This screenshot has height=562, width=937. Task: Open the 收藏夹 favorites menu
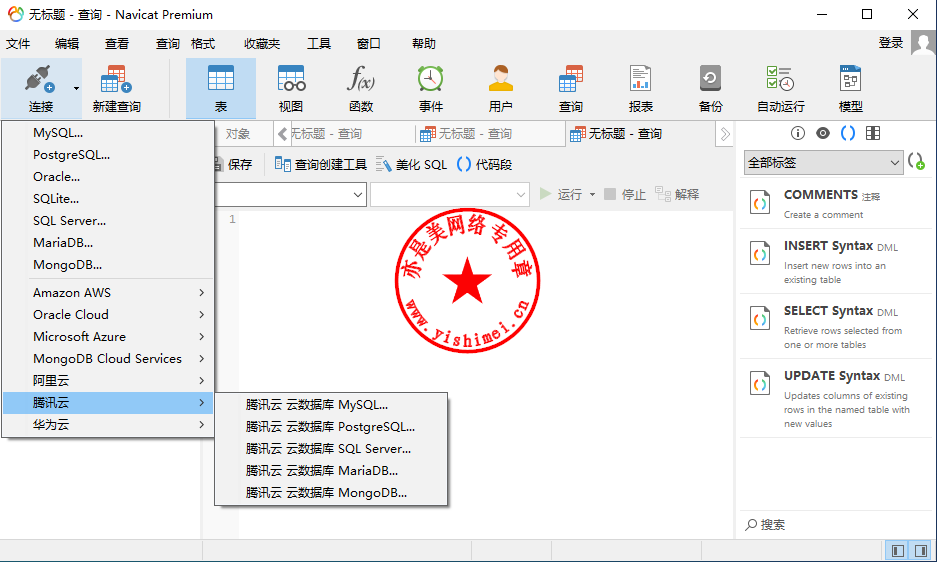pyautogui.click(x=262, y=44)
